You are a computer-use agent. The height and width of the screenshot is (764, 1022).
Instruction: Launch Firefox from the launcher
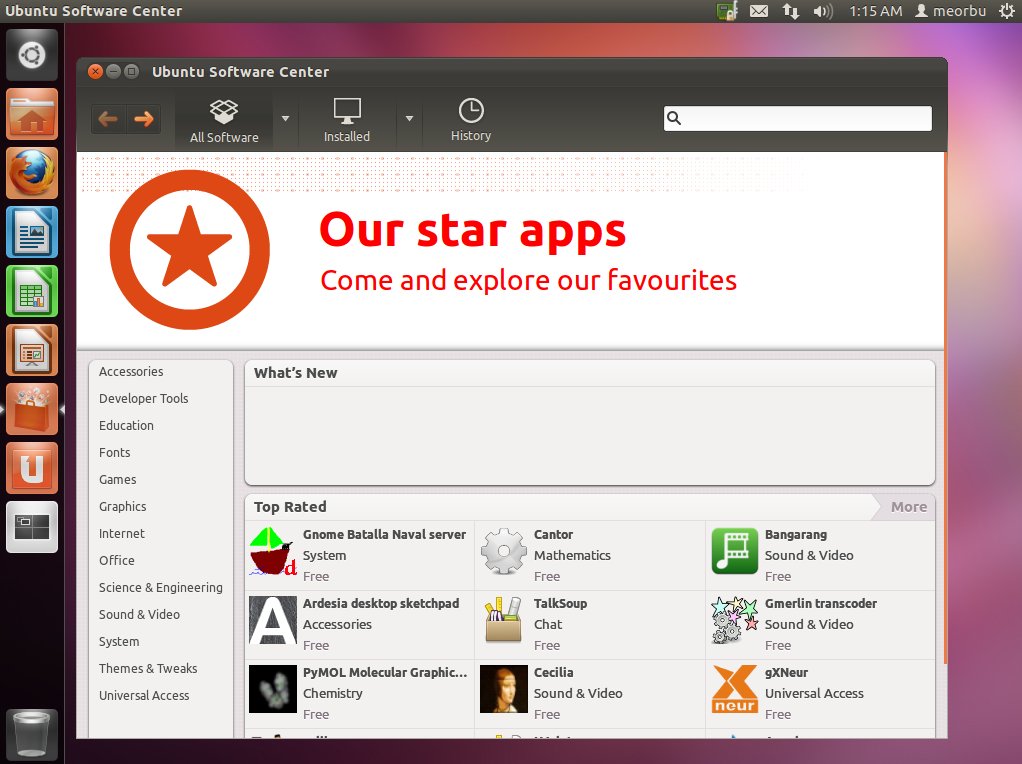(x=32, y=173)
